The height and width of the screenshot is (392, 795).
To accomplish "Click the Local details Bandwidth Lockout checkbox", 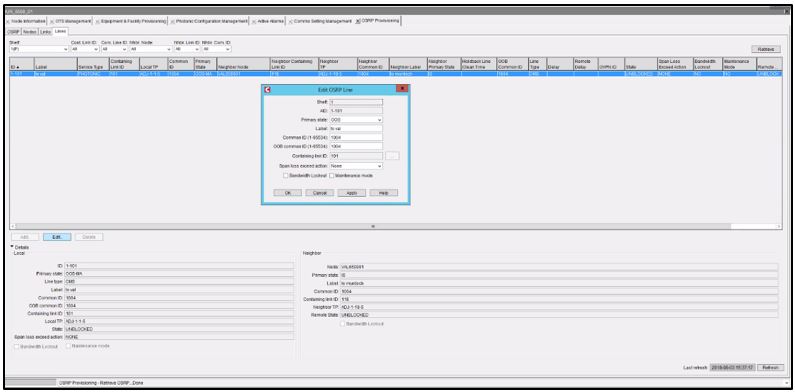I will pyautogui.click(x=17, y=346).
